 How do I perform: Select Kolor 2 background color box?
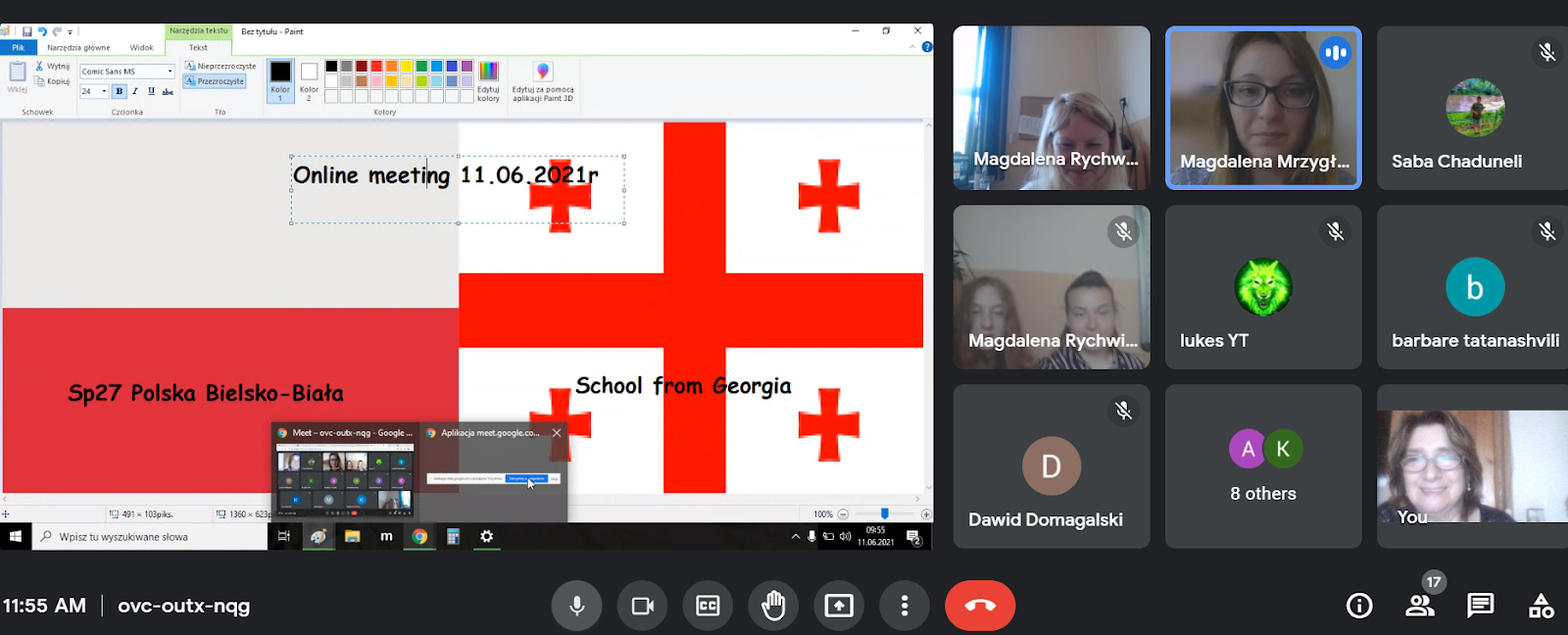[309, 80]
